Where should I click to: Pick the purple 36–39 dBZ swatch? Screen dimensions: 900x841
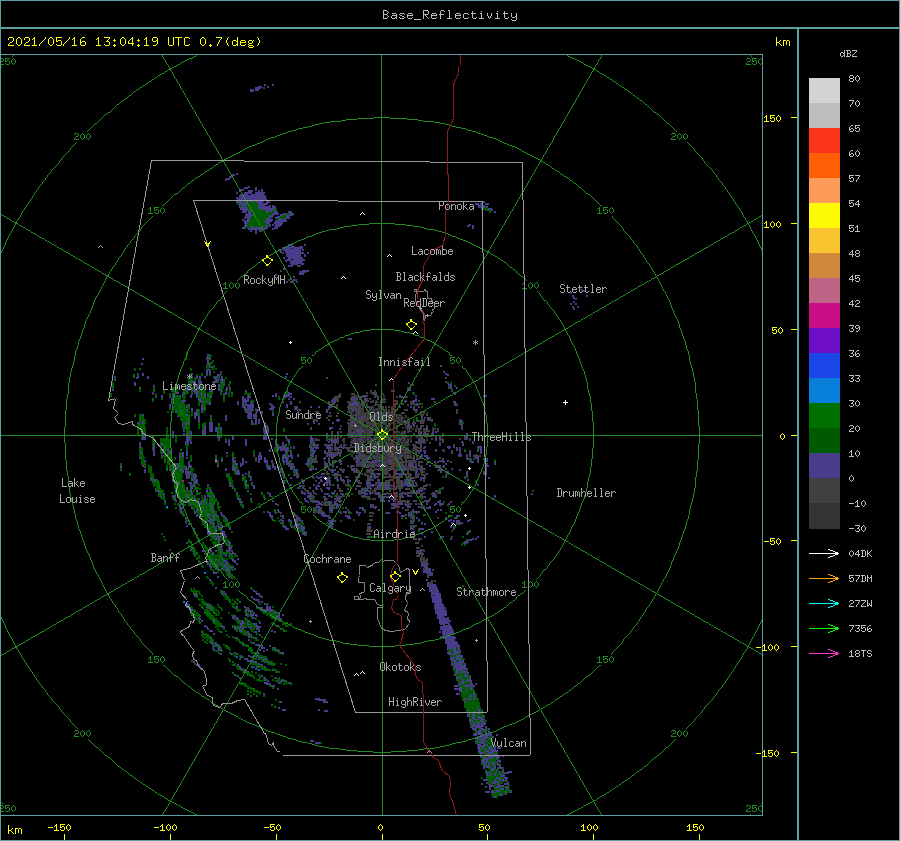click(824, 341)
